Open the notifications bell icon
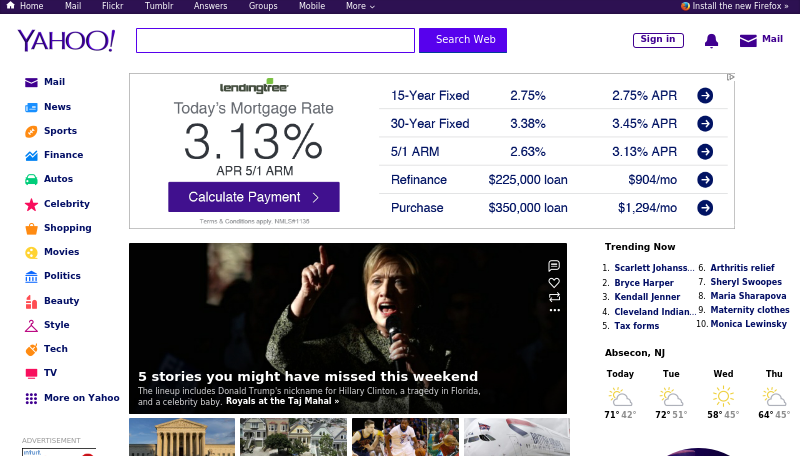The width and height of the screenshot is (800, 456). (x=711, y=40)
